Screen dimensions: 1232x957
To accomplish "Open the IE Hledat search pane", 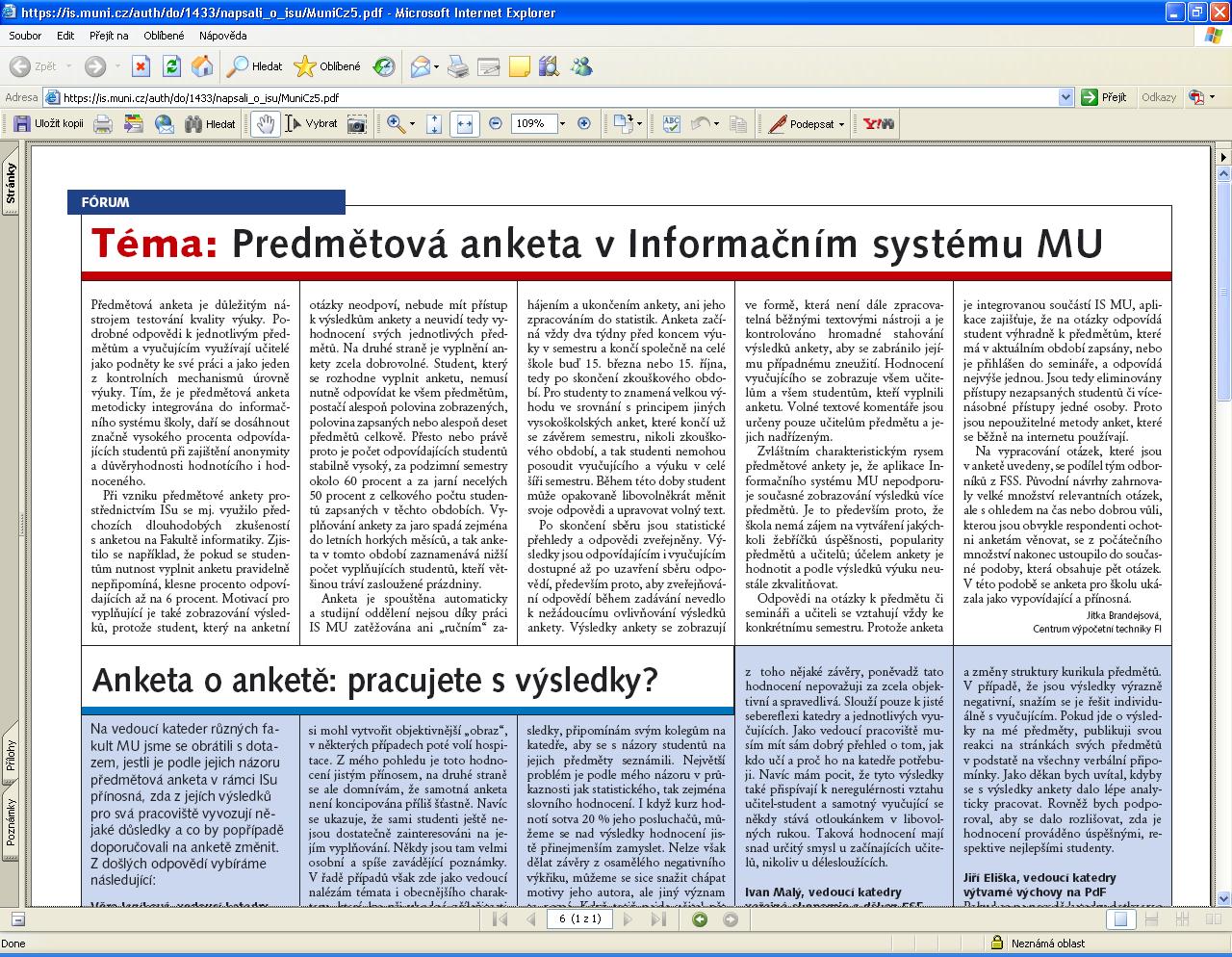I will pyautogui.click(x=255, y=66).
